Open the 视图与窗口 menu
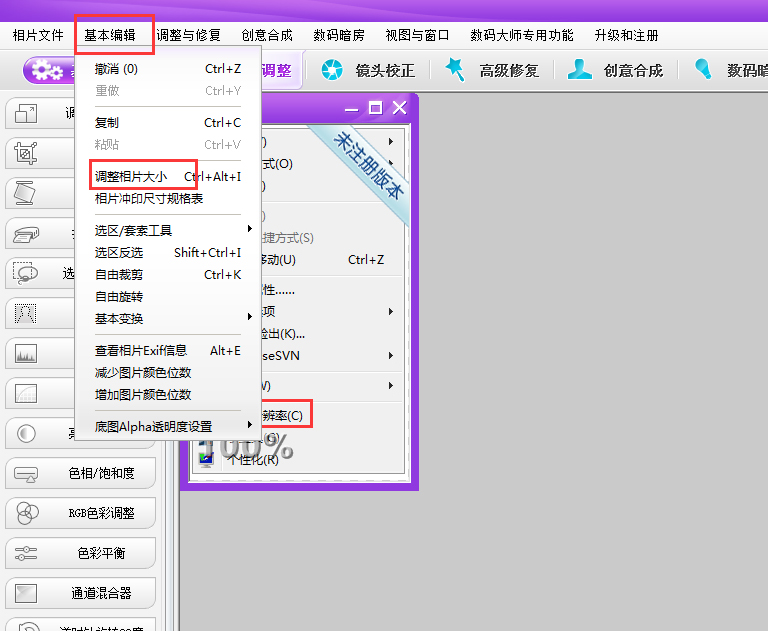Image resolution: width=768 pixels, height=631 pixels. [417, 35]
